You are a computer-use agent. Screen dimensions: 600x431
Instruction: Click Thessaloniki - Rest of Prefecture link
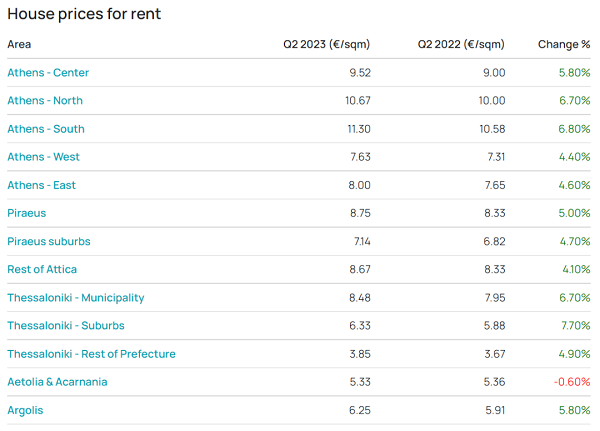tap(91, 354)
